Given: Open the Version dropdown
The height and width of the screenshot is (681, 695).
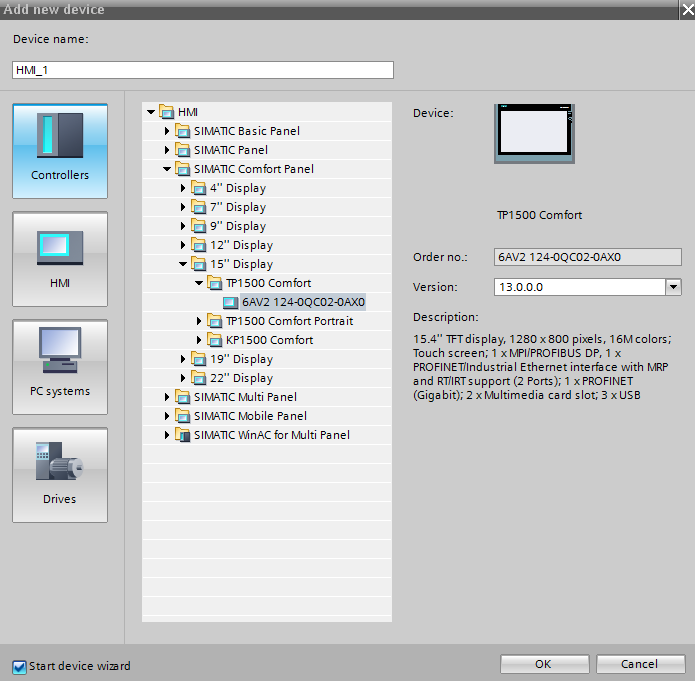Looking at the screenshot, I should (673, 287).
